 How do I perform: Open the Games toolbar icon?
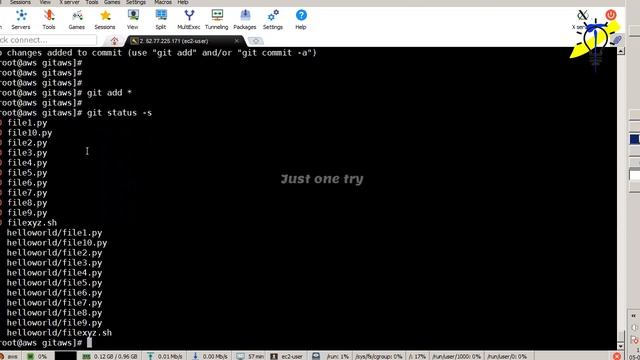[77, 20]
